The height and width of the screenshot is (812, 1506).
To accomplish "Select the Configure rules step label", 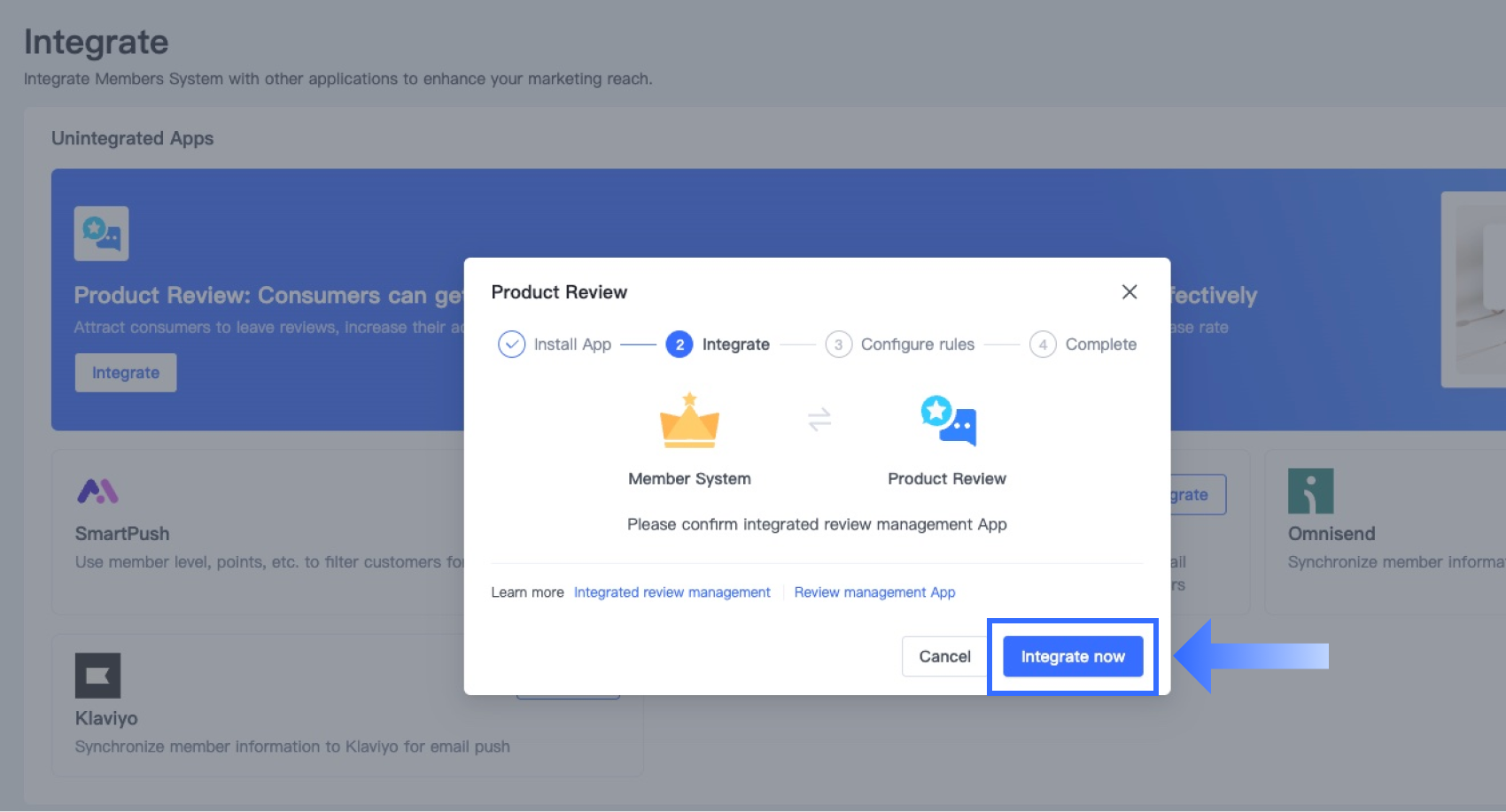I will [917, 344].
